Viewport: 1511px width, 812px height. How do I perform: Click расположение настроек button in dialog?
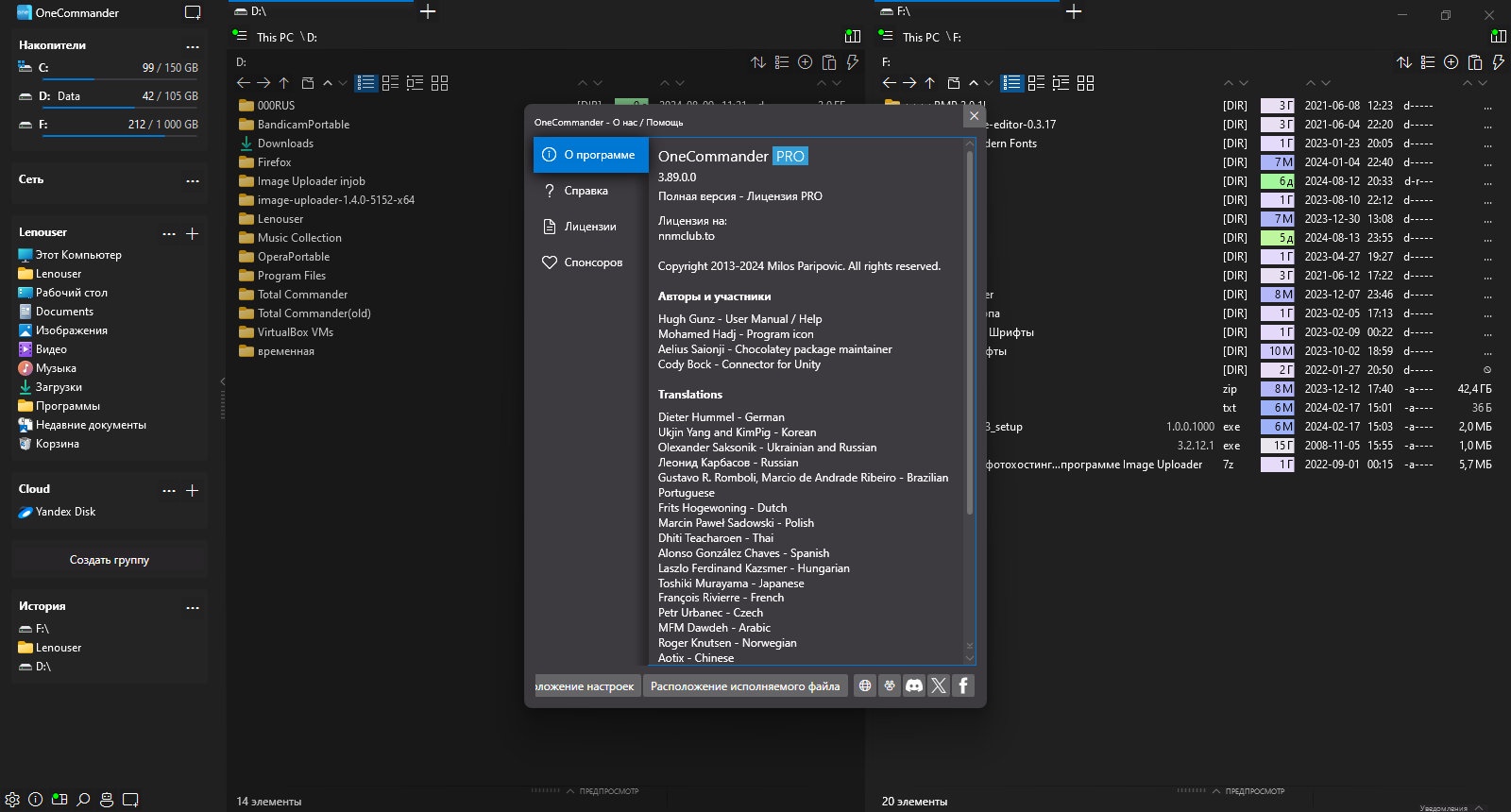tap(586, 686)
